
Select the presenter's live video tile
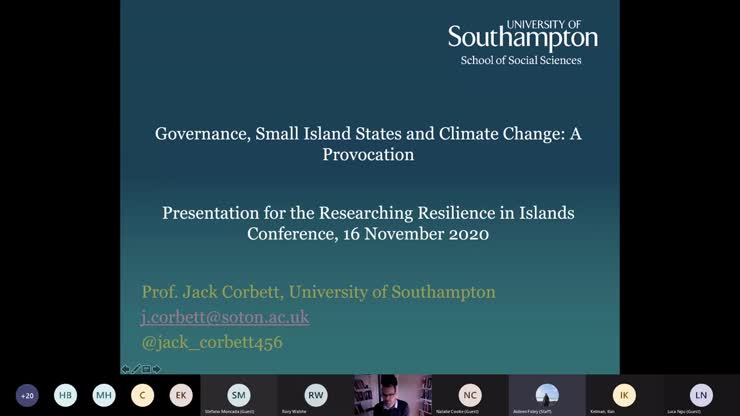pos(393,395)
